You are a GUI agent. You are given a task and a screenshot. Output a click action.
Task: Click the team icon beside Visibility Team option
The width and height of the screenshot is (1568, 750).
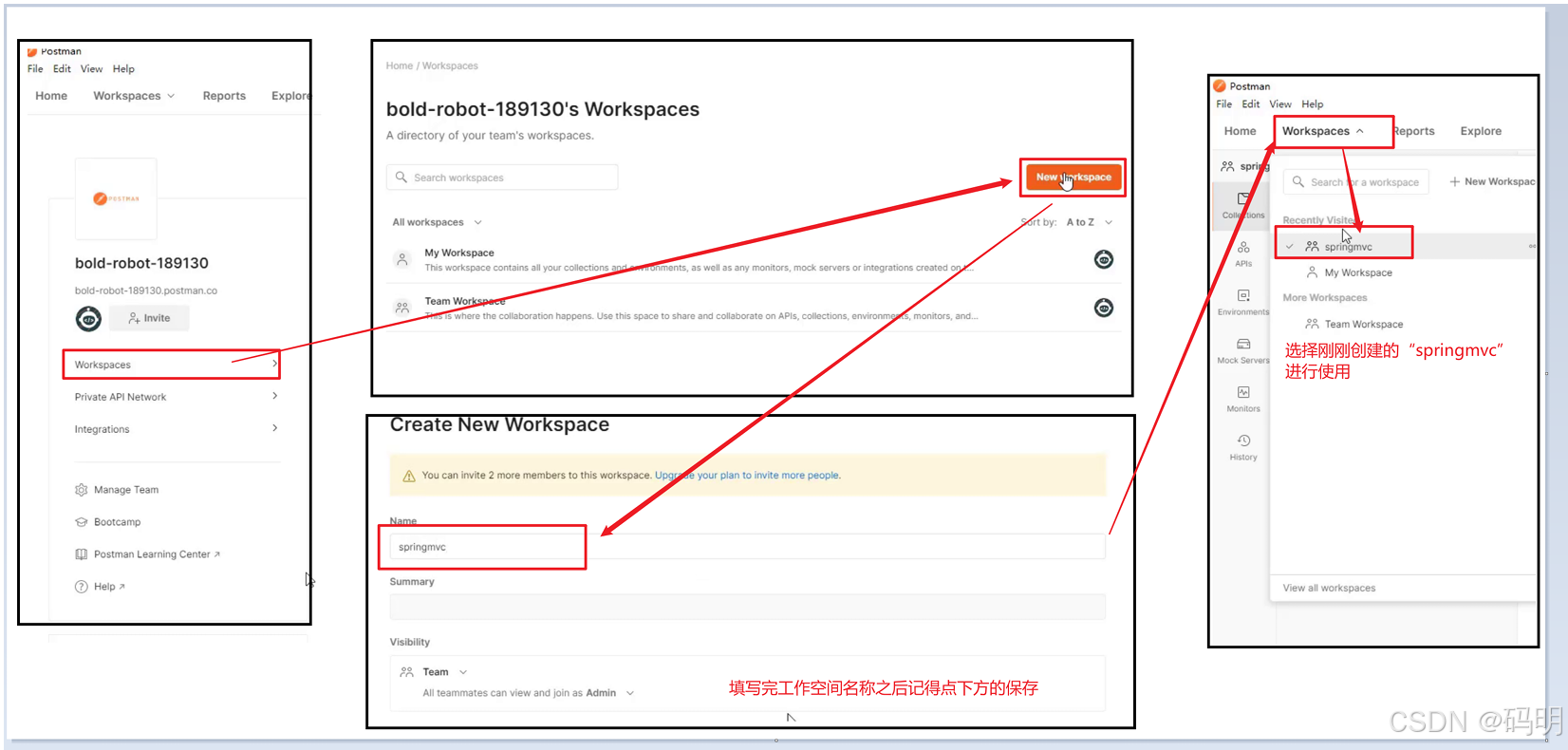[406, 672]
